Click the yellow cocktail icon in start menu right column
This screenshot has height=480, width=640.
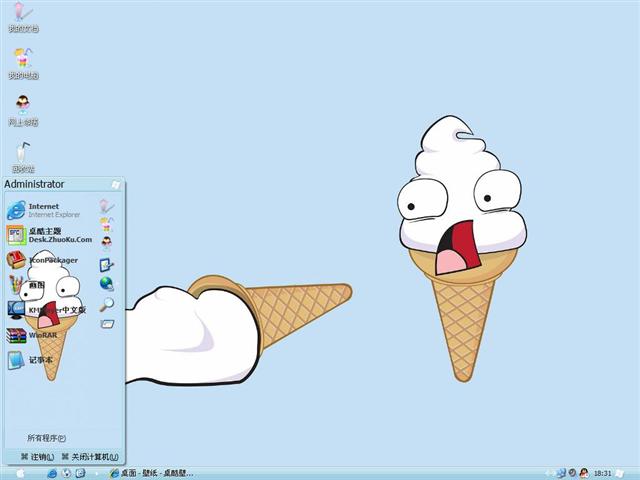(x=107, y=224)
